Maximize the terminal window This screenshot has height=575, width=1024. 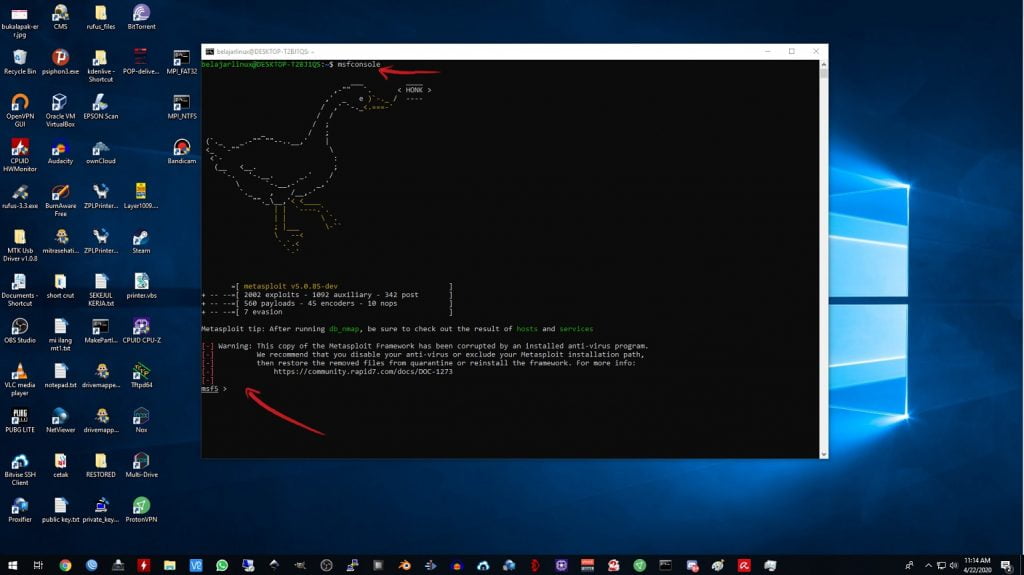(792, 52)
